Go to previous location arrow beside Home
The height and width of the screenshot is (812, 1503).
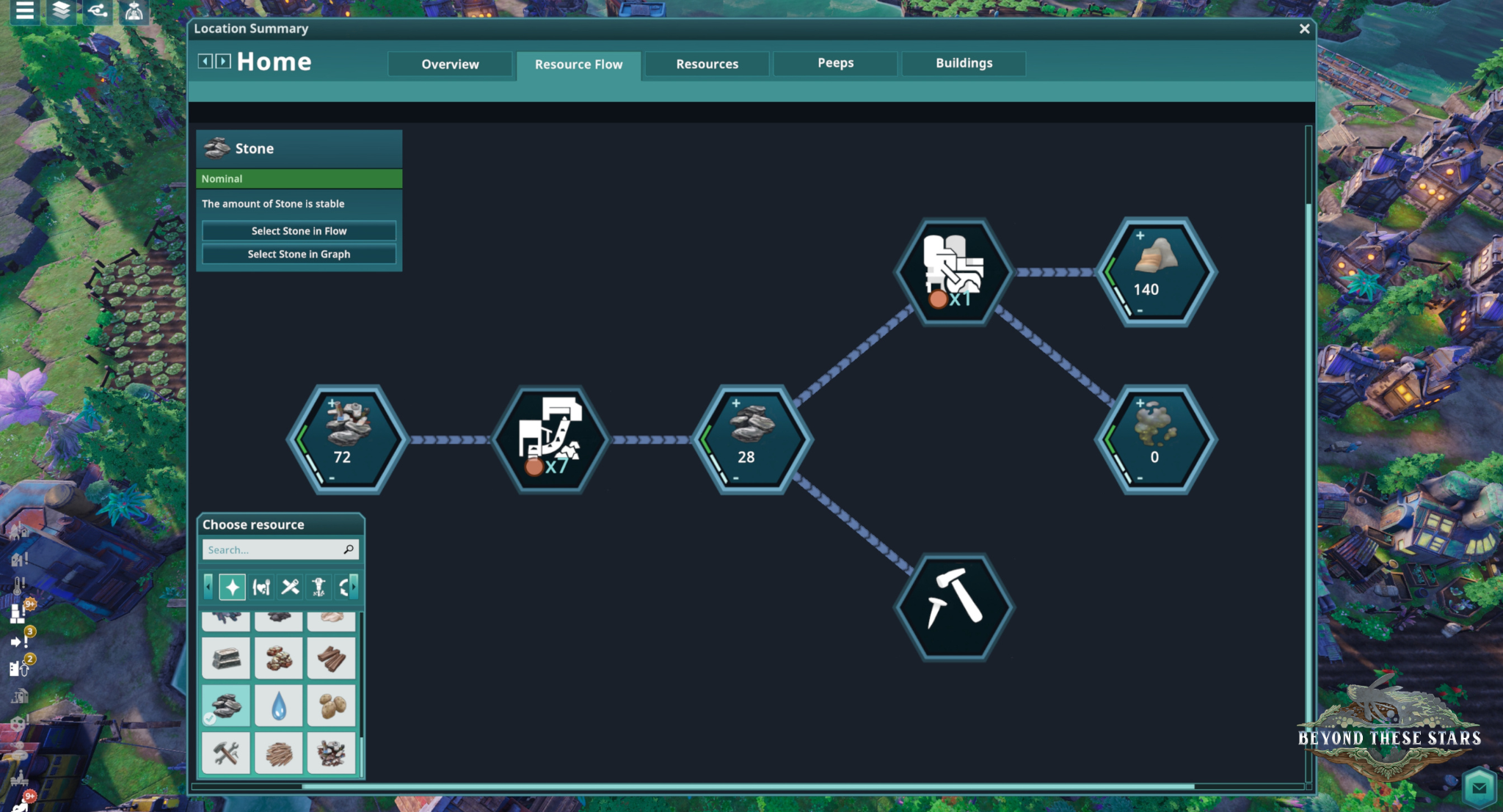[x=205, y=61]
